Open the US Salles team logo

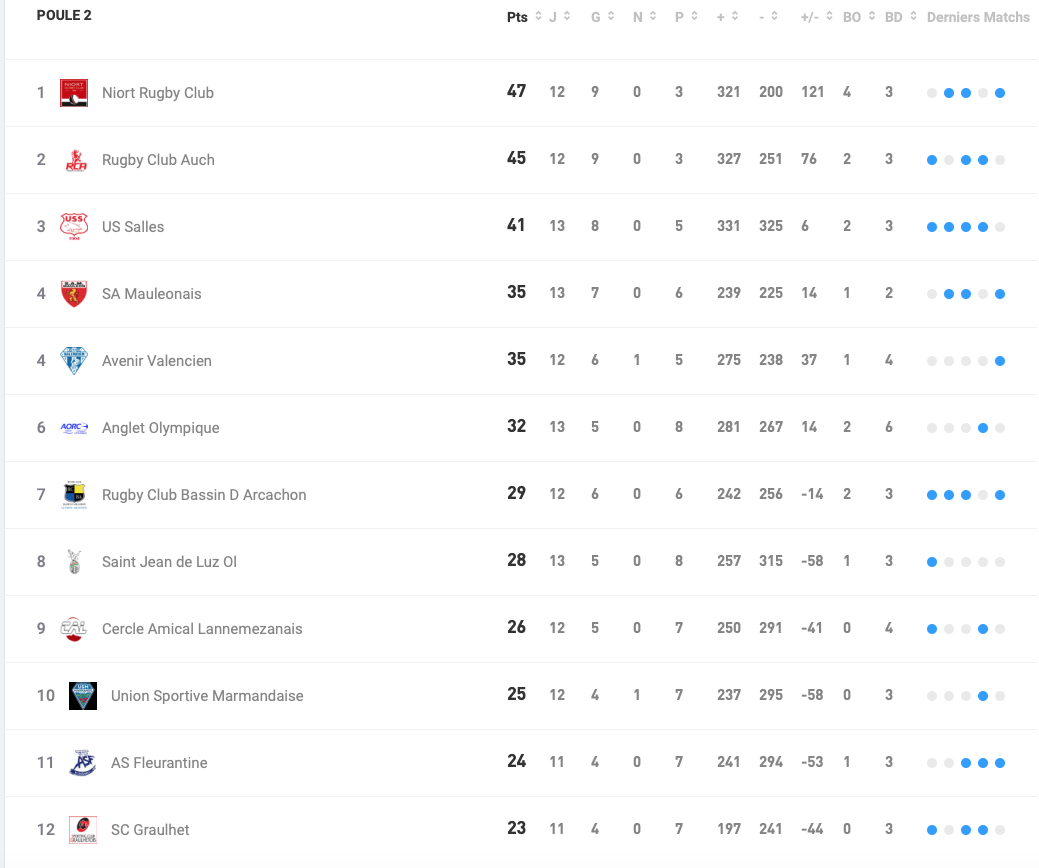point(74,227)
